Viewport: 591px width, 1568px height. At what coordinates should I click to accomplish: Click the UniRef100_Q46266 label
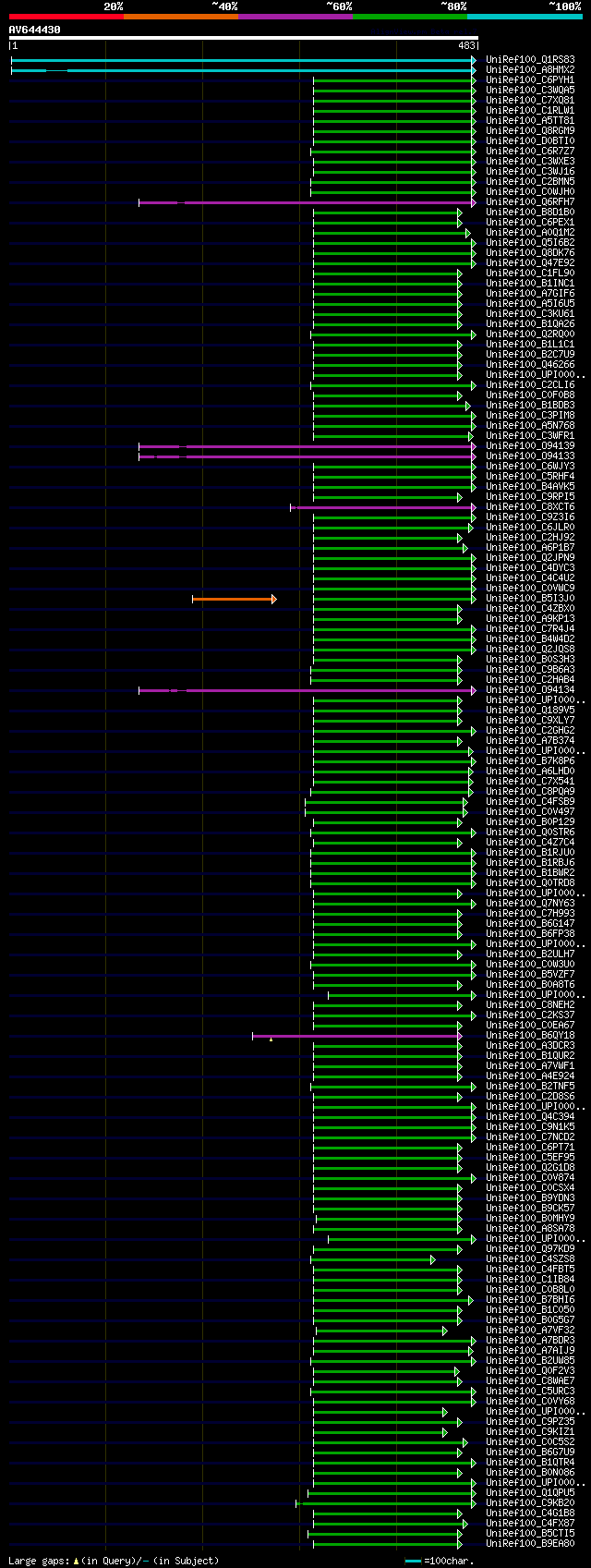530,365
